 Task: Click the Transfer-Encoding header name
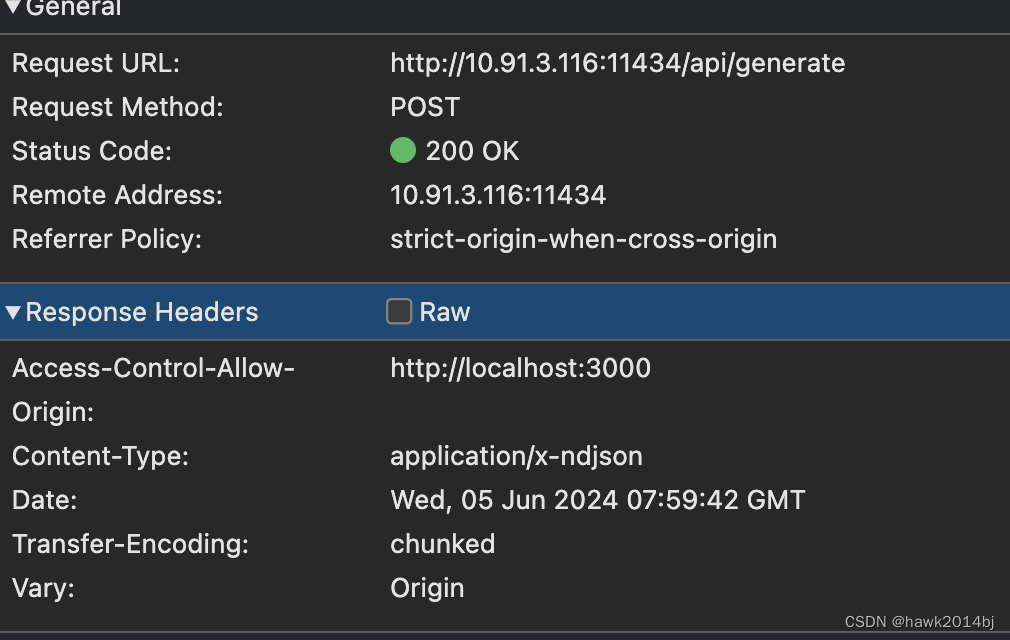pyautogui.click(x=130, y=544)
